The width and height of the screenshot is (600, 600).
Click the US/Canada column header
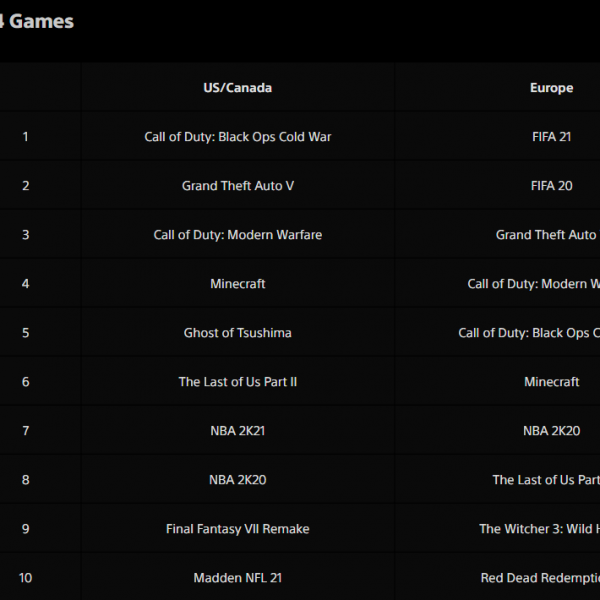click(238, 88)
